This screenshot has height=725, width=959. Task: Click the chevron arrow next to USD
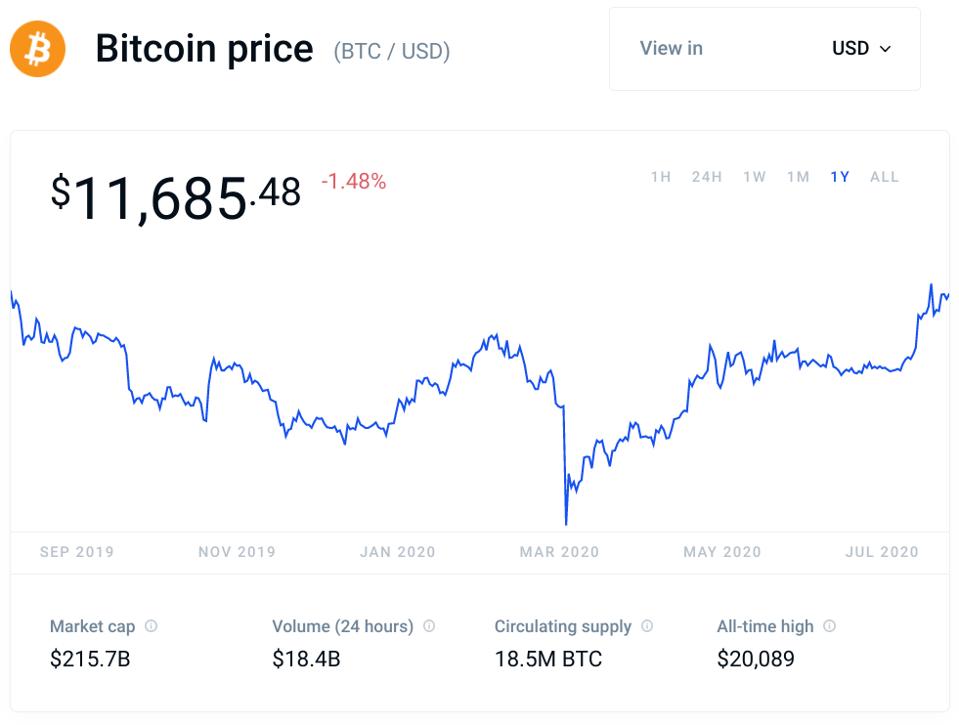(x=884, y=49)
